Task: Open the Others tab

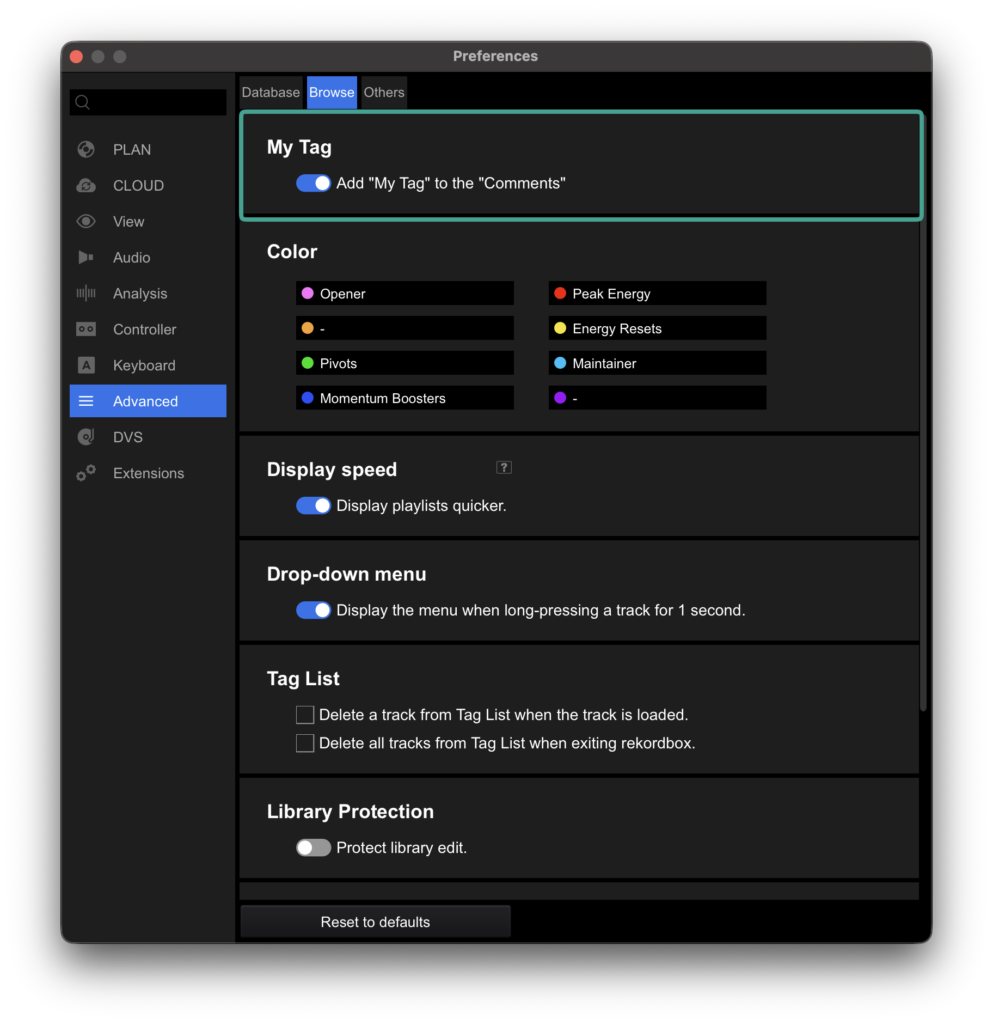Action: click(x=384, y=92)
